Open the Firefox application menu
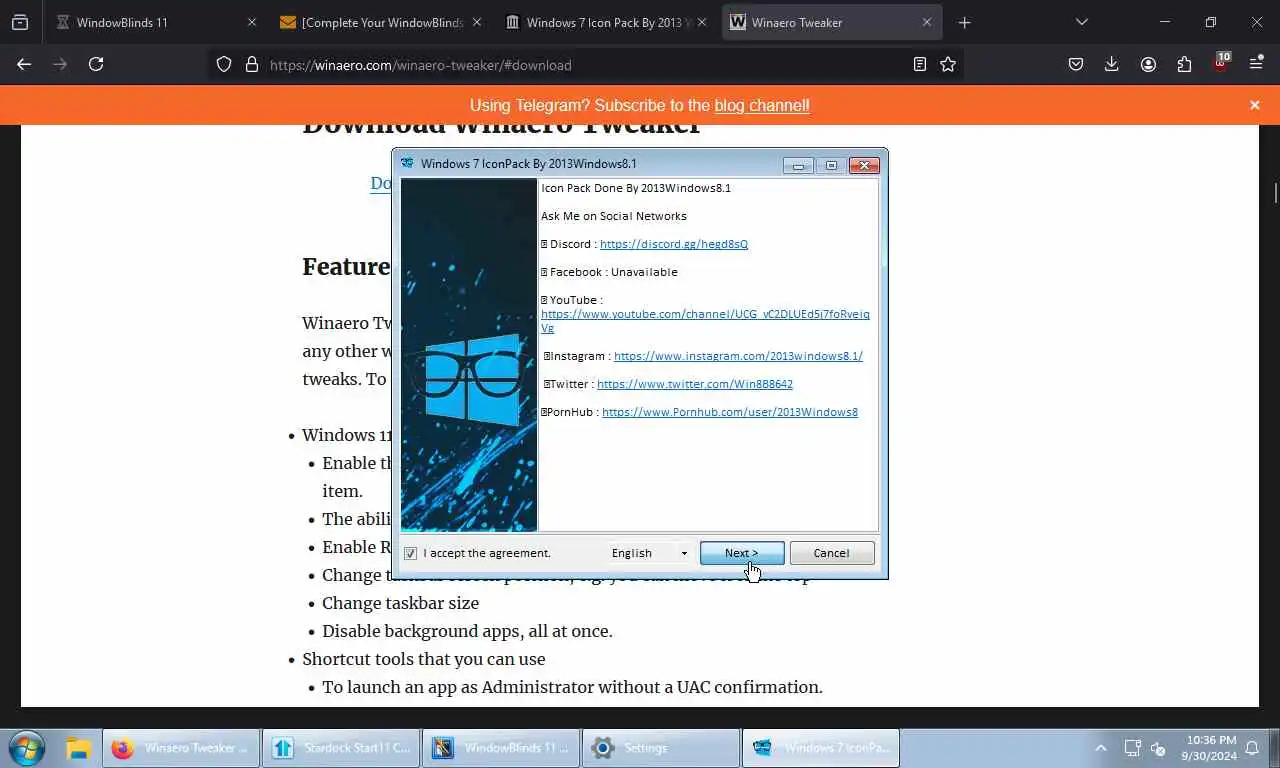Viewport: 1280px width, 768px height. pyautogui.click(x=1257, y=64)
